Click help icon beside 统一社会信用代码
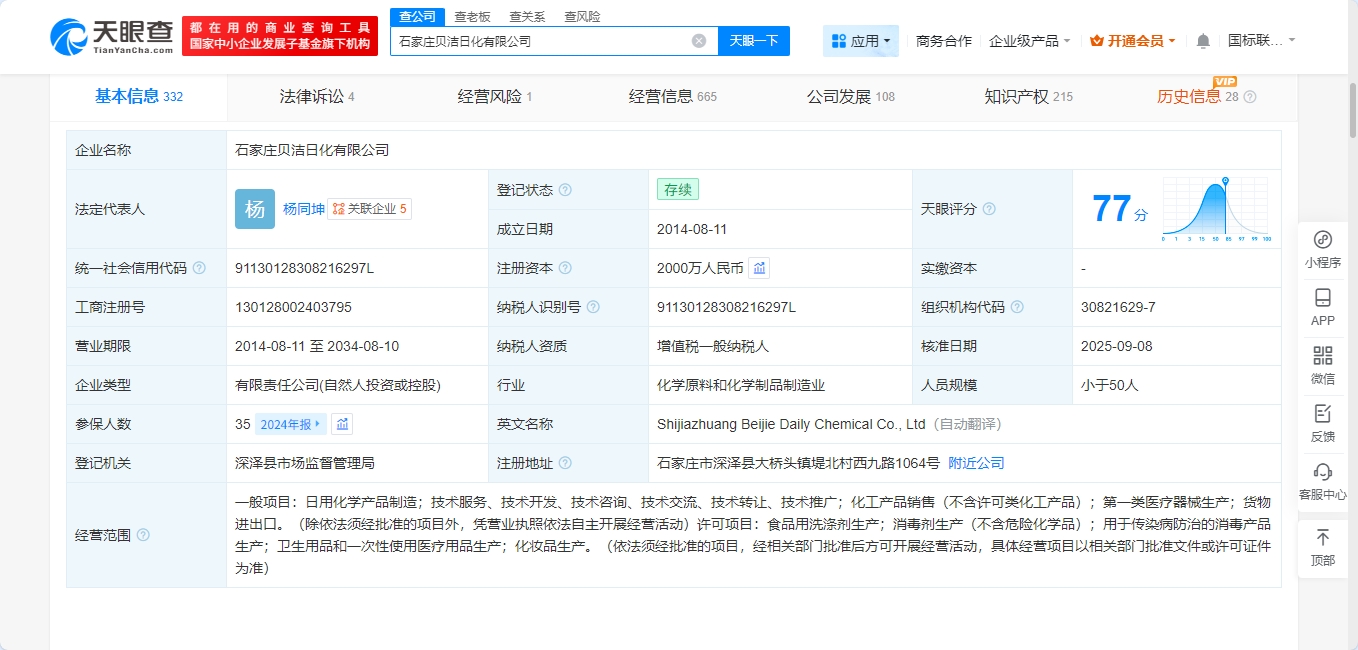Screen dimensions: 1358x650 click(199, 268)
